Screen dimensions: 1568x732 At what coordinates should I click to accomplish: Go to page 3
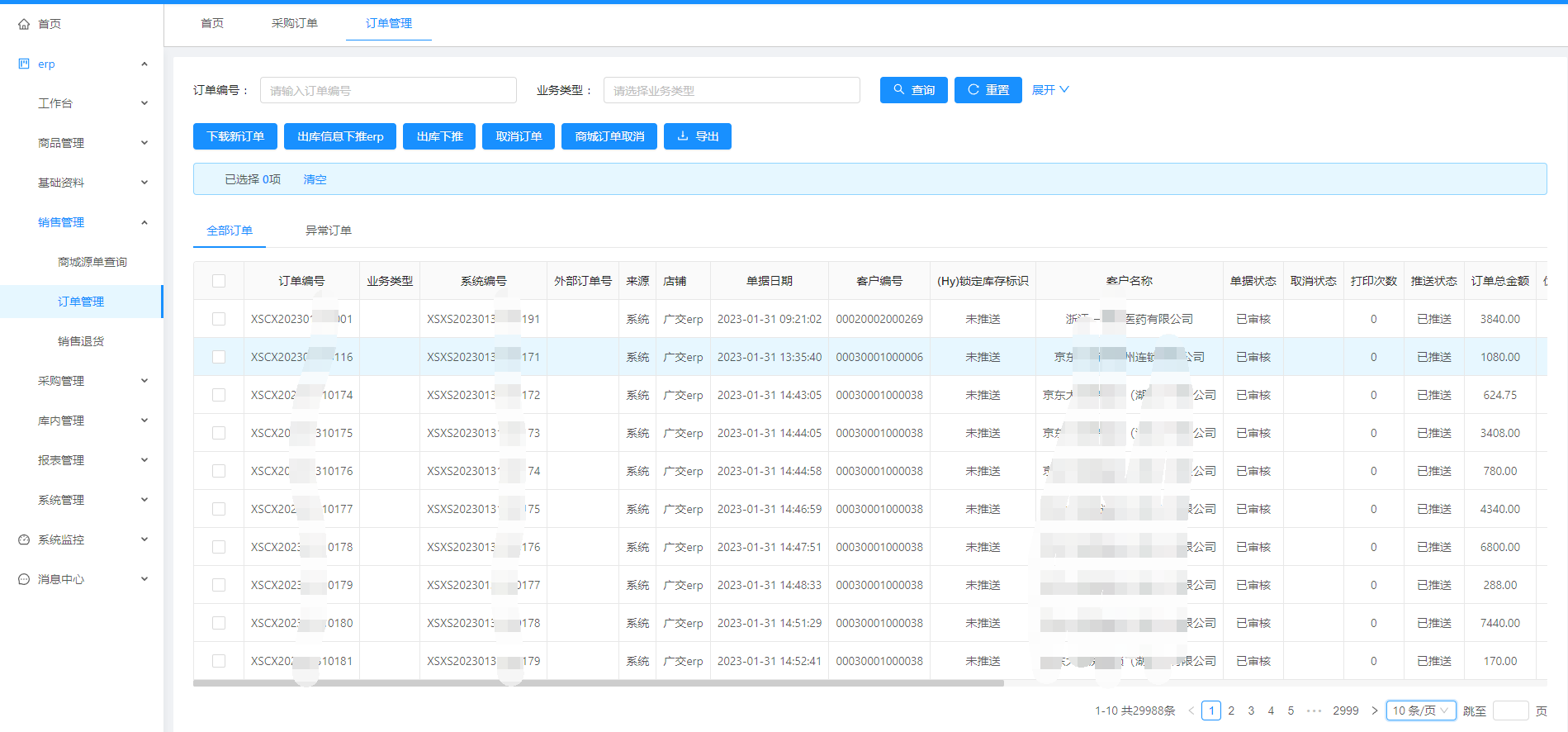tap(1251, 711)
